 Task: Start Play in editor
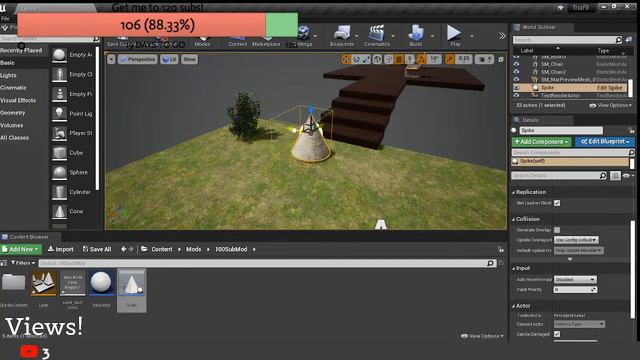tap(454, 34)
